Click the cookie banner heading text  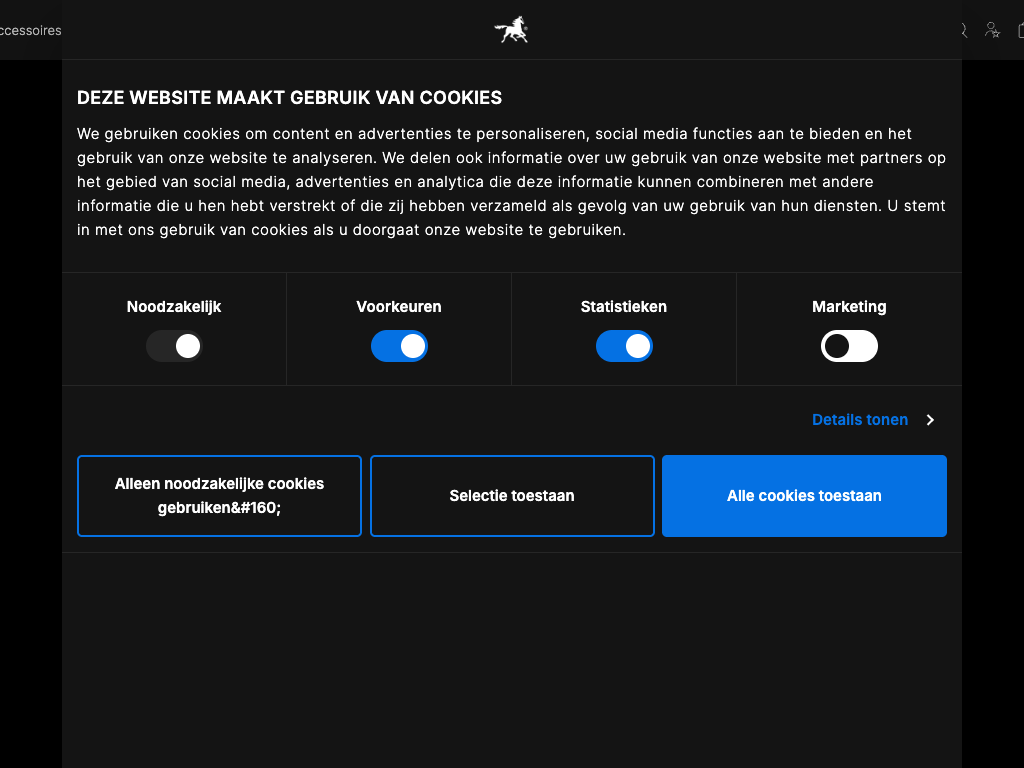coord(289,97)
